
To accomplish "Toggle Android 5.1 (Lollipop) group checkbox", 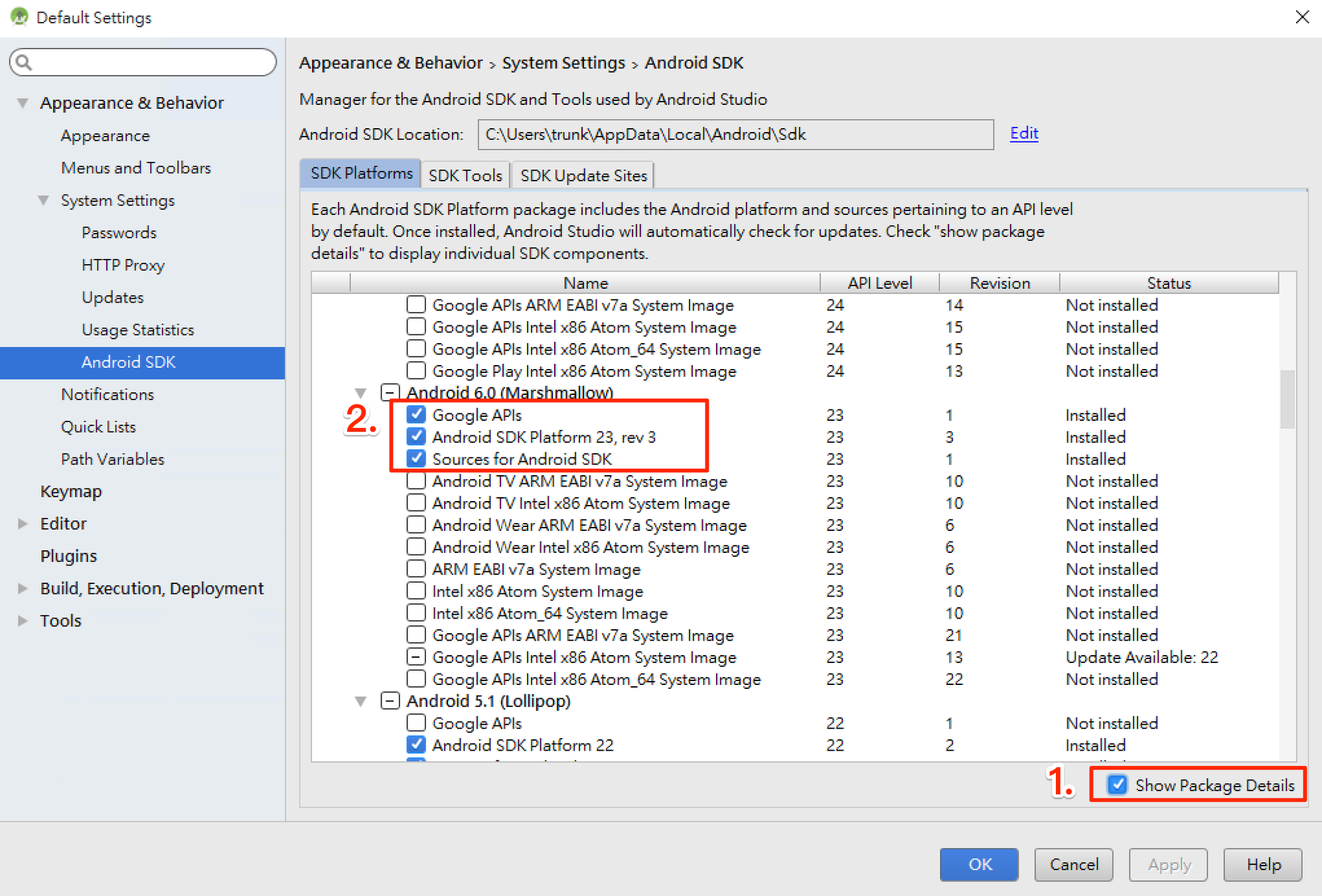I will pyautogui.click(x=390, y=701).
